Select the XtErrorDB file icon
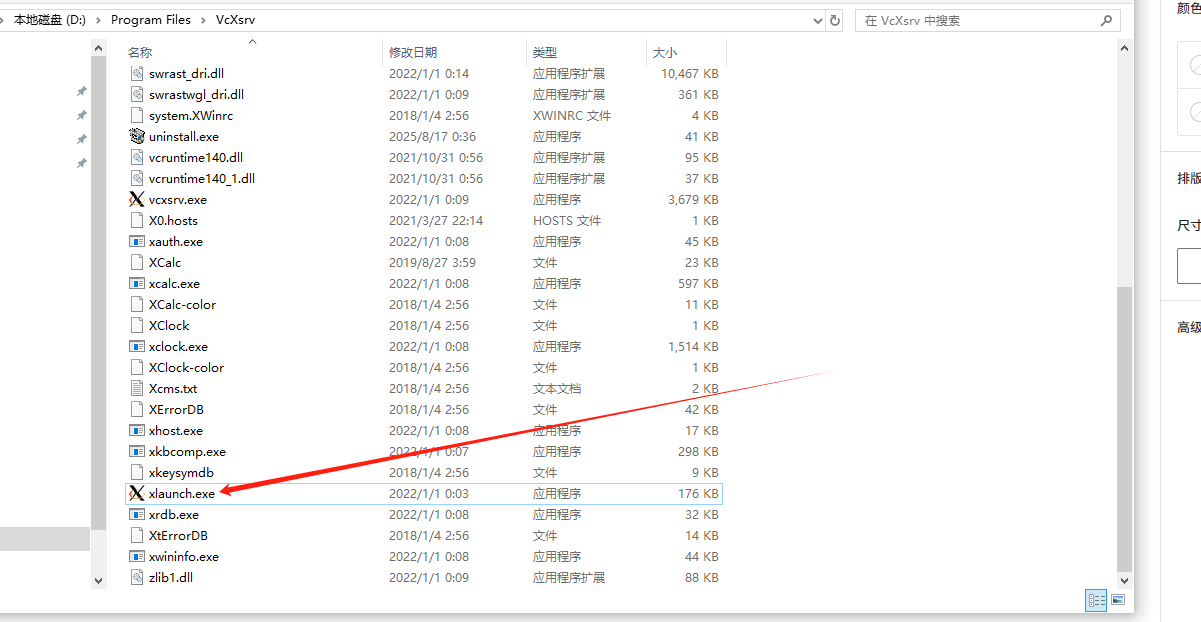The width and height of the screenshot is (1201, 622). tap(138, 536)
